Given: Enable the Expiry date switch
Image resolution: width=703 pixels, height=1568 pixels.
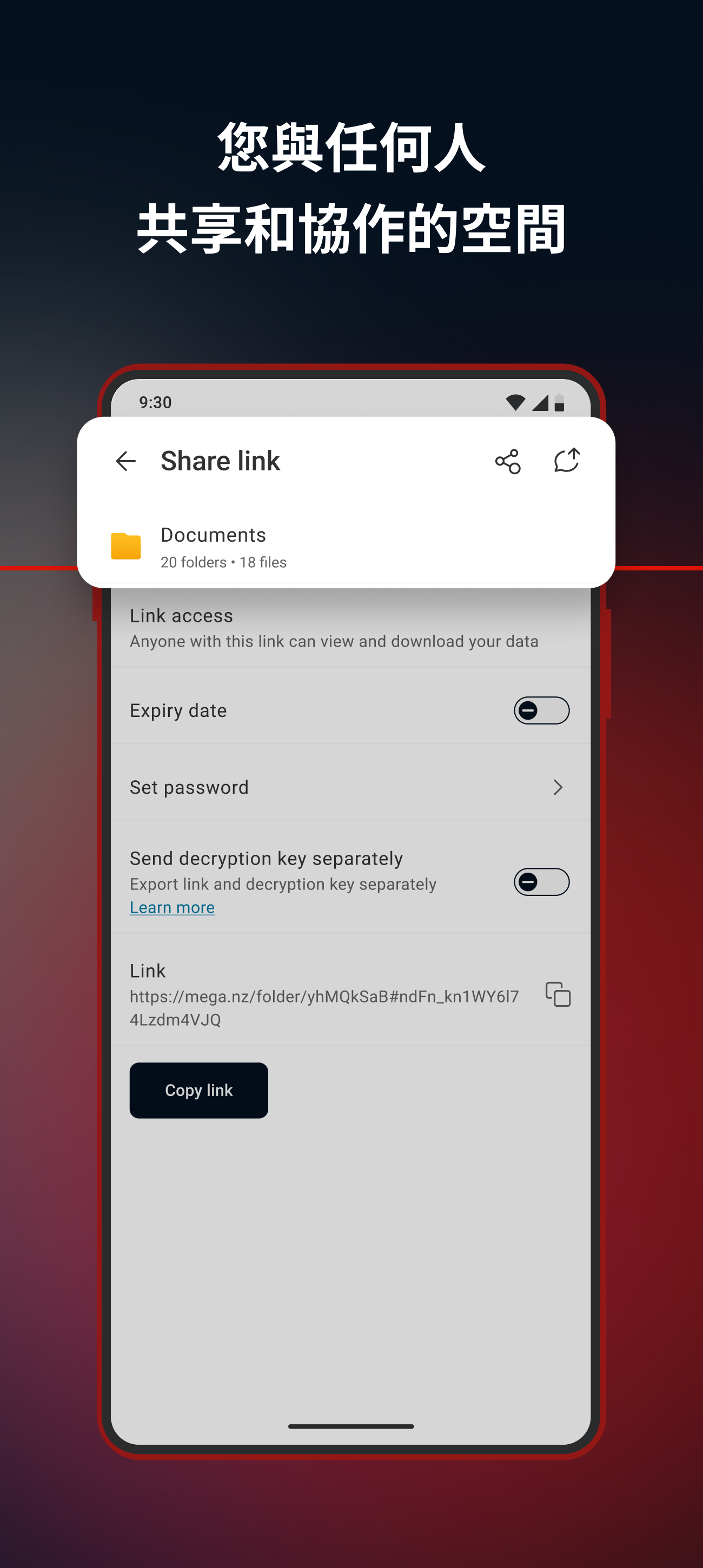Looking at the screenshot, I should (x=541, y=710).
